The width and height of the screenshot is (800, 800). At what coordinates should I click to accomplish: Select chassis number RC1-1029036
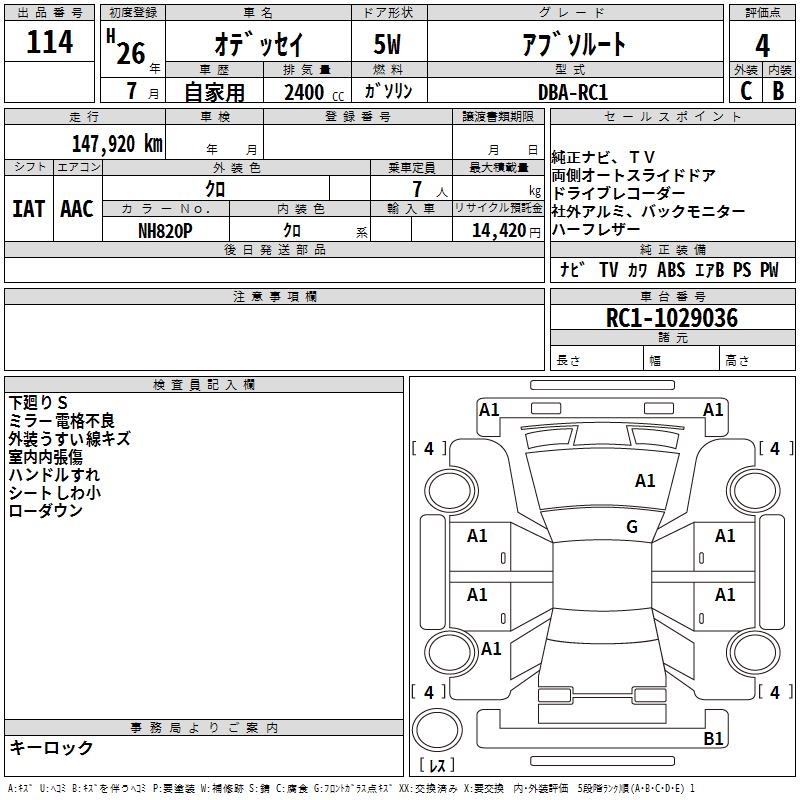click(x=672, y=318)
